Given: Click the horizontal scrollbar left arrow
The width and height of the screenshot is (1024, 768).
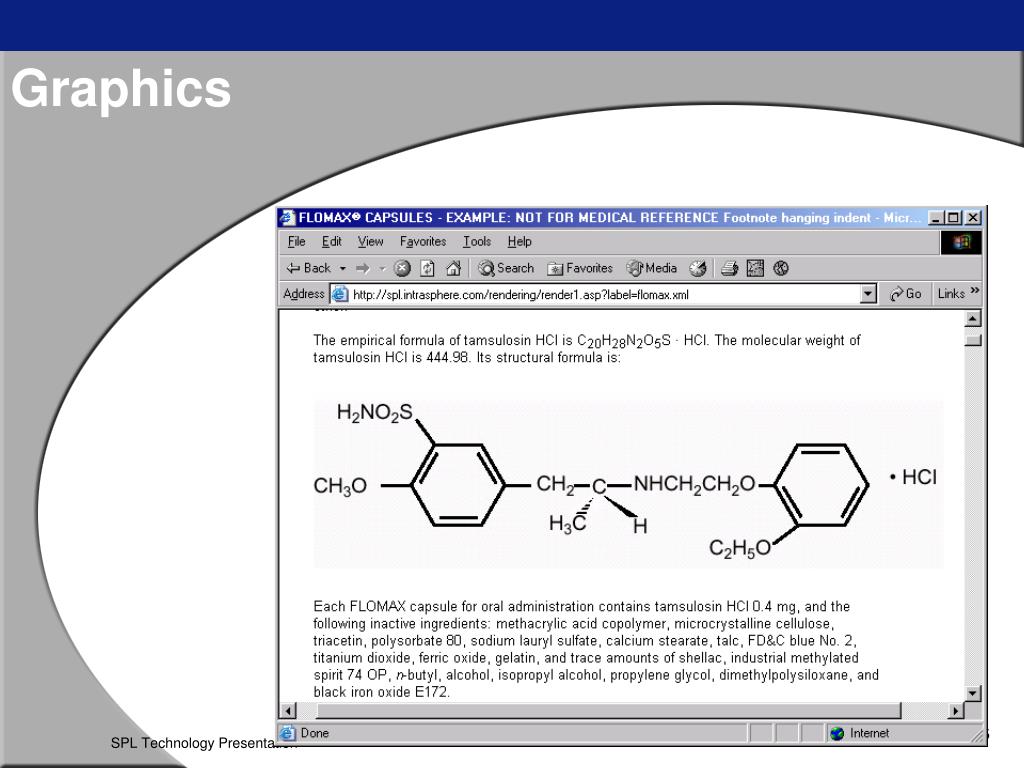Looking at the screenshot, I should [x=288, y=711].
